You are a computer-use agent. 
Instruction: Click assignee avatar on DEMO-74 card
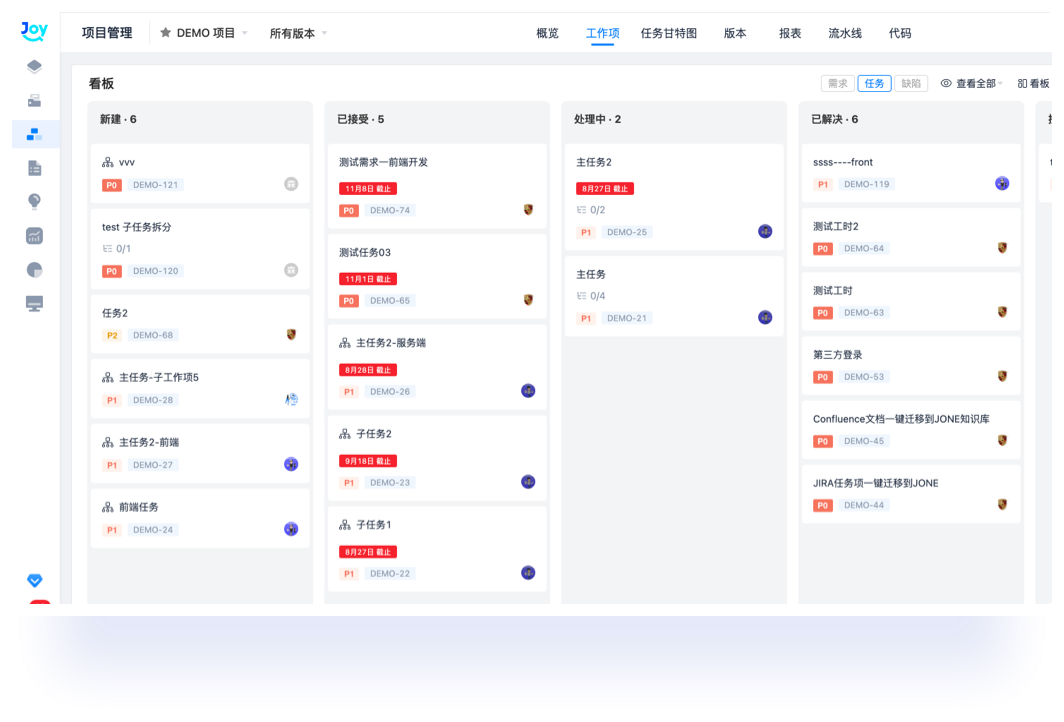(528, 210)
